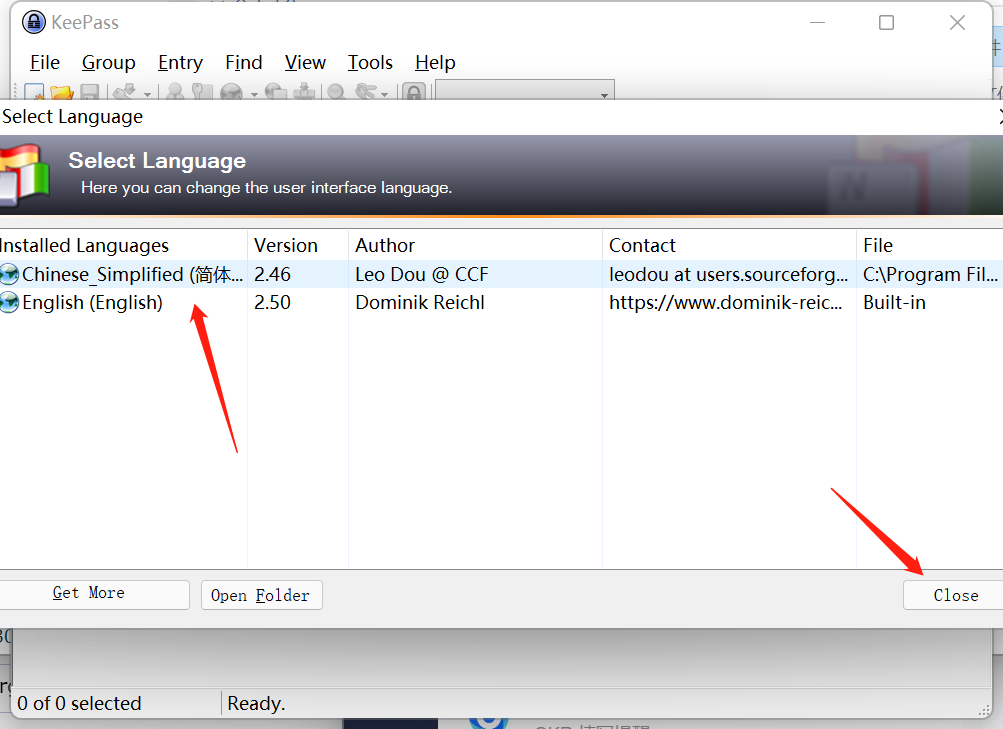
Task: Open the Find menu
Action: pyautogui.click(x=244, y=63)
